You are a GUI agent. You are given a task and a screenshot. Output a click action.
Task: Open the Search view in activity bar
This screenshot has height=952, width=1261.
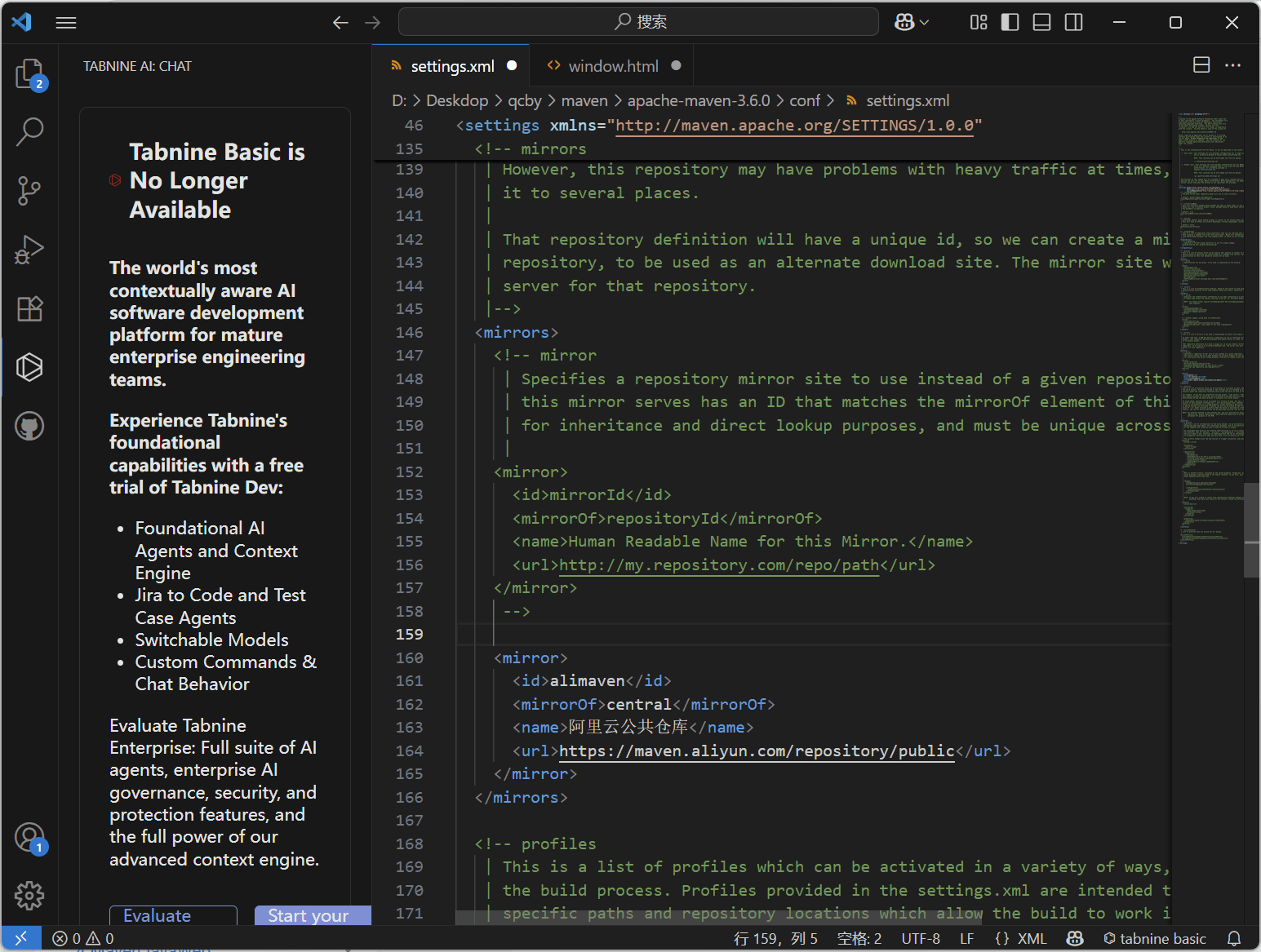pyautogui.click(x=29, y=131)
